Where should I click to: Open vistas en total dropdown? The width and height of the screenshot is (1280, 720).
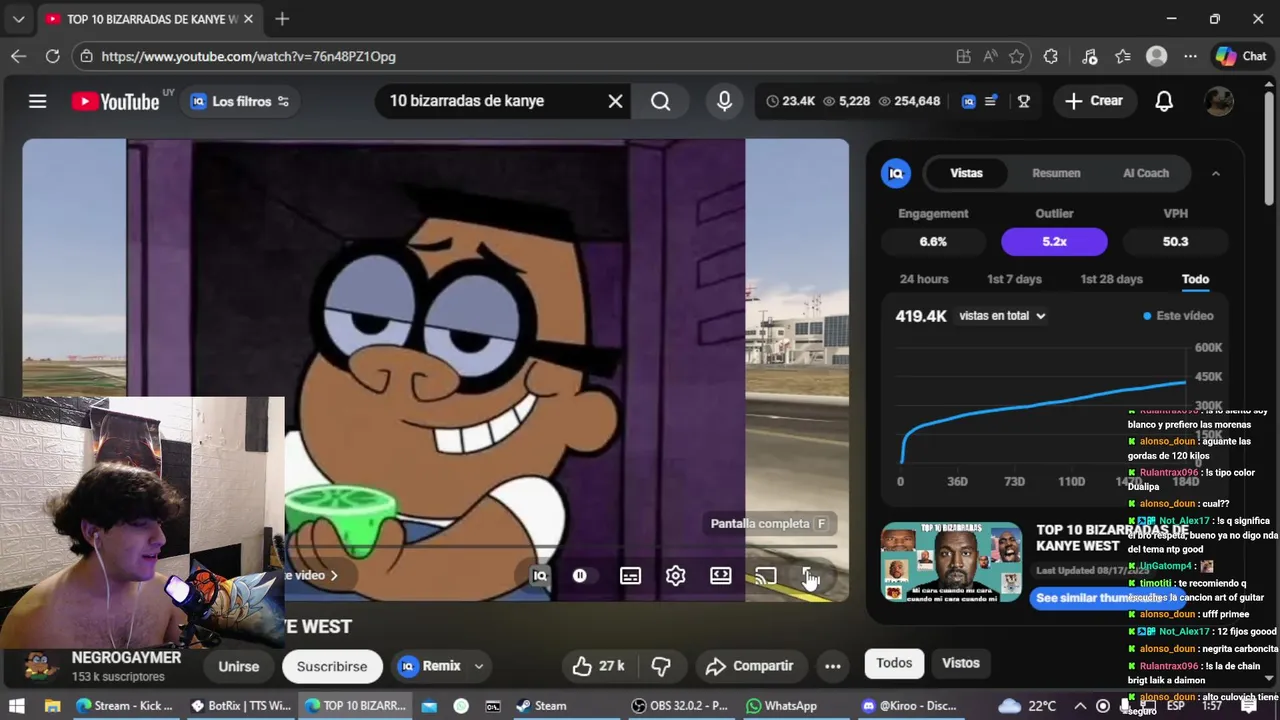(1002, 316)
